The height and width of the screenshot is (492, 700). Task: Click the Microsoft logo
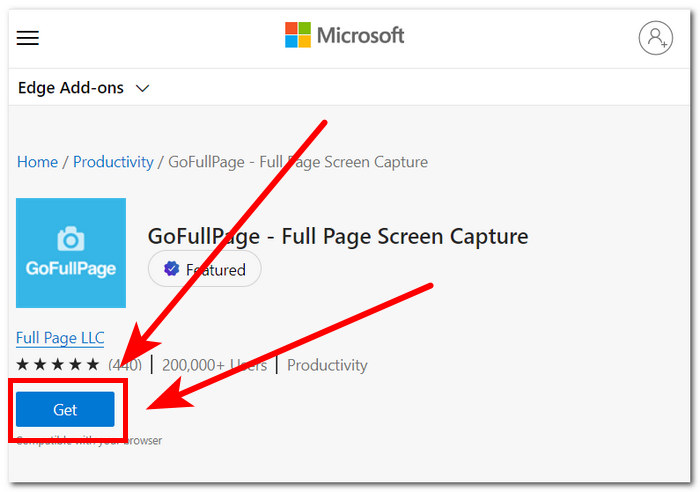click(345, 35)
